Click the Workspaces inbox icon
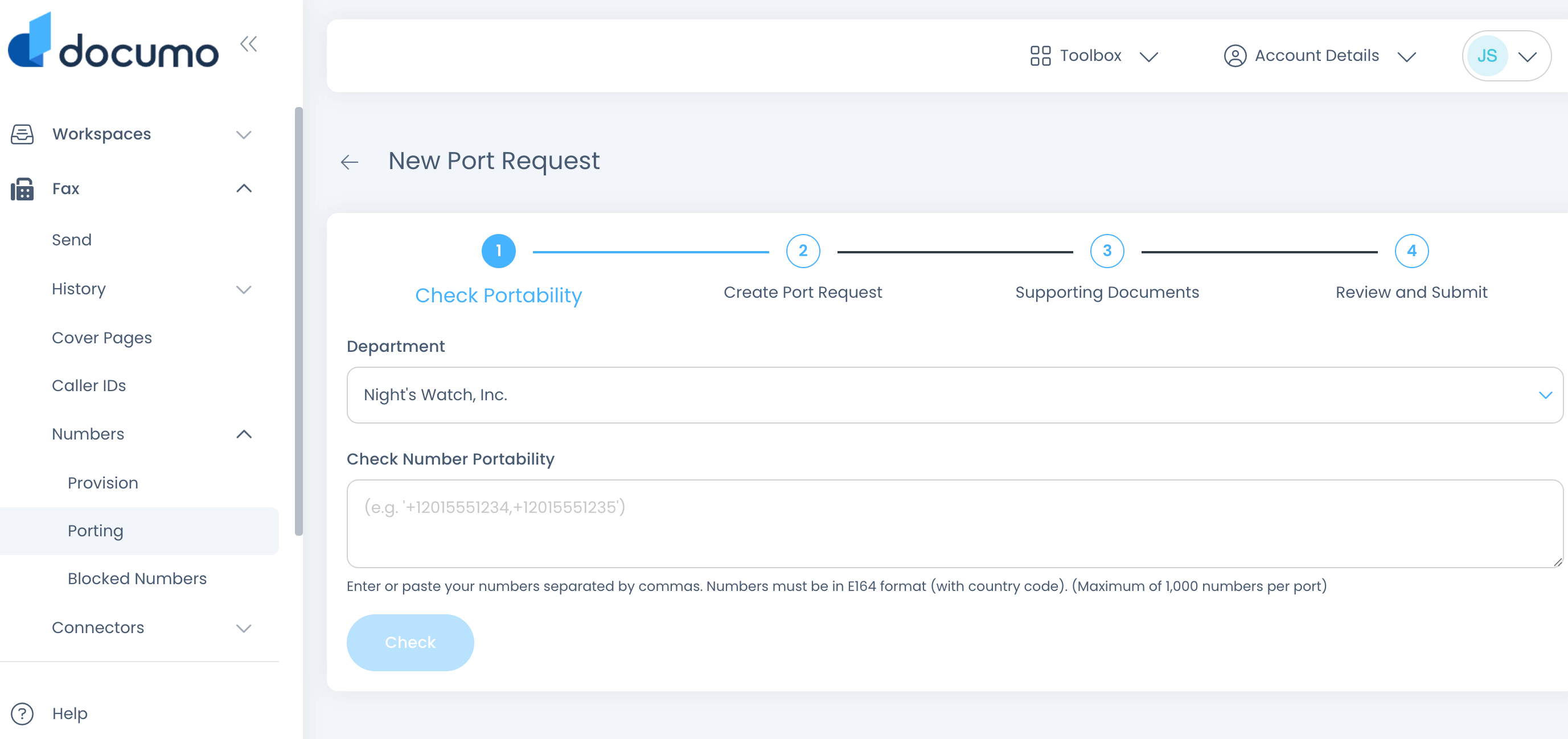This screenshot has width=1568, height=739. click(23, 134)
